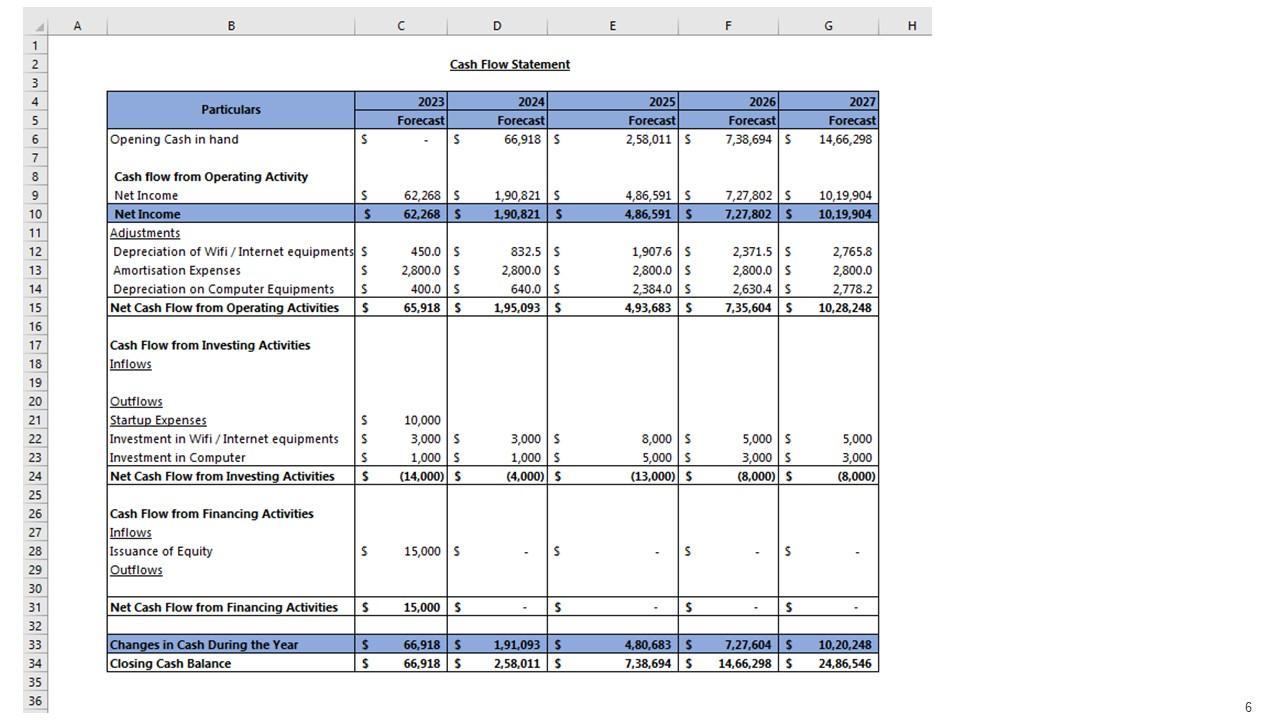Screen dimensions: 1280x720
Task: Select Changes in Cash During the Year label
Action: click(x=203, y=645)
